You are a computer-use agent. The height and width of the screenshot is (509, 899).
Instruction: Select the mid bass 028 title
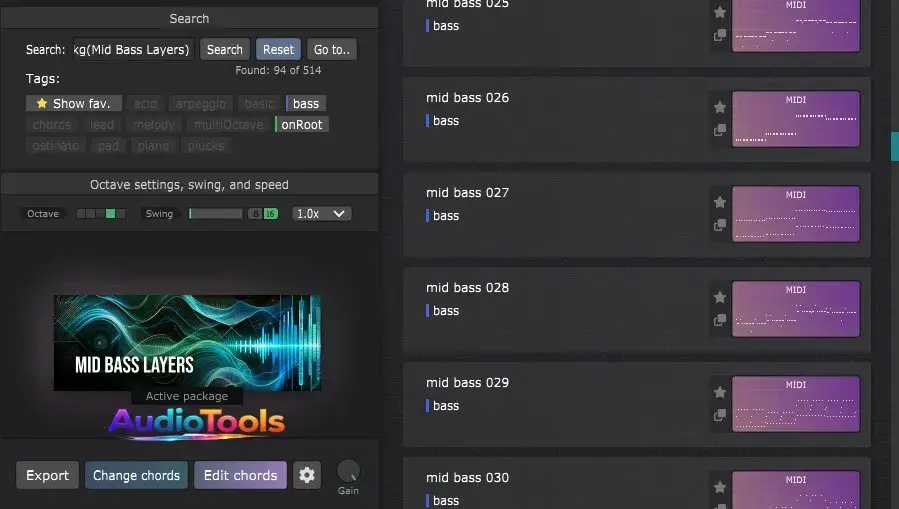467,288
